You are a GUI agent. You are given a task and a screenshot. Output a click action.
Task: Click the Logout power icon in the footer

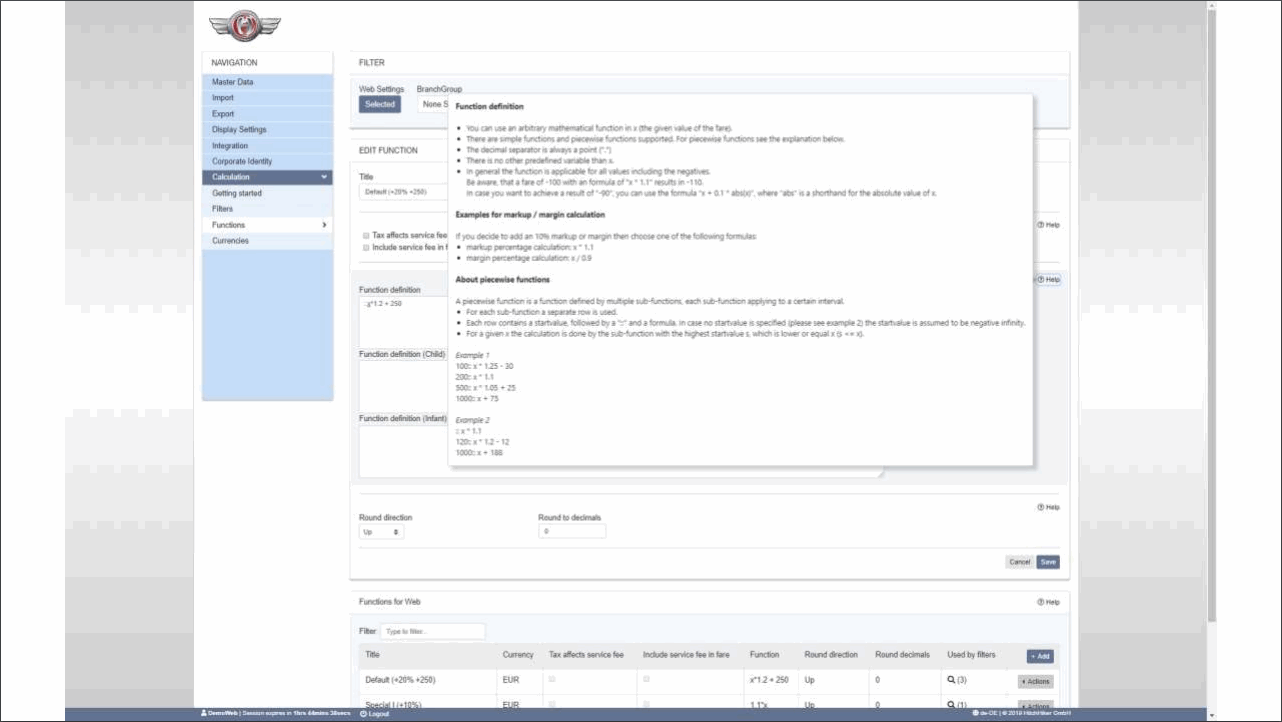[363, 714]
